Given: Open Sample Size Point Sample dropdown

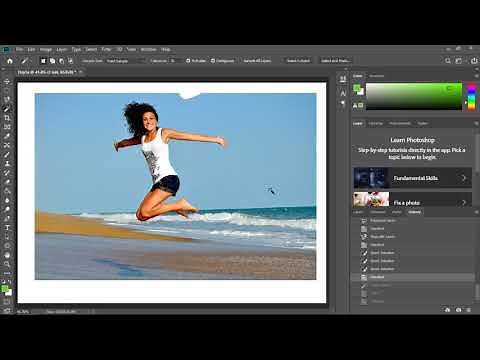Looking at the screenshot, I should [126, 61].
